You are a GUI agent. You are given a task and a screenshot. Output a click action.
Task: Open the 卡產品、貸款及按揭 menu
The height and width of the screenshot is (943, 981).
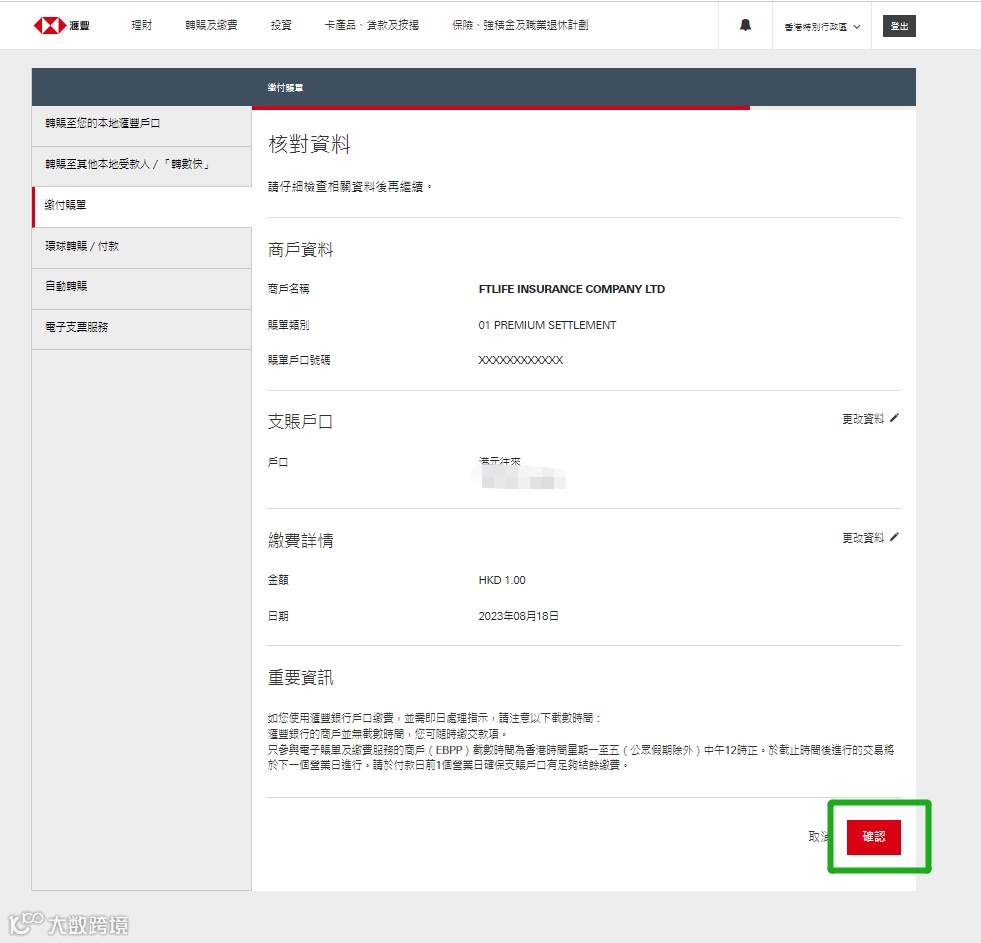pos(372,25)
